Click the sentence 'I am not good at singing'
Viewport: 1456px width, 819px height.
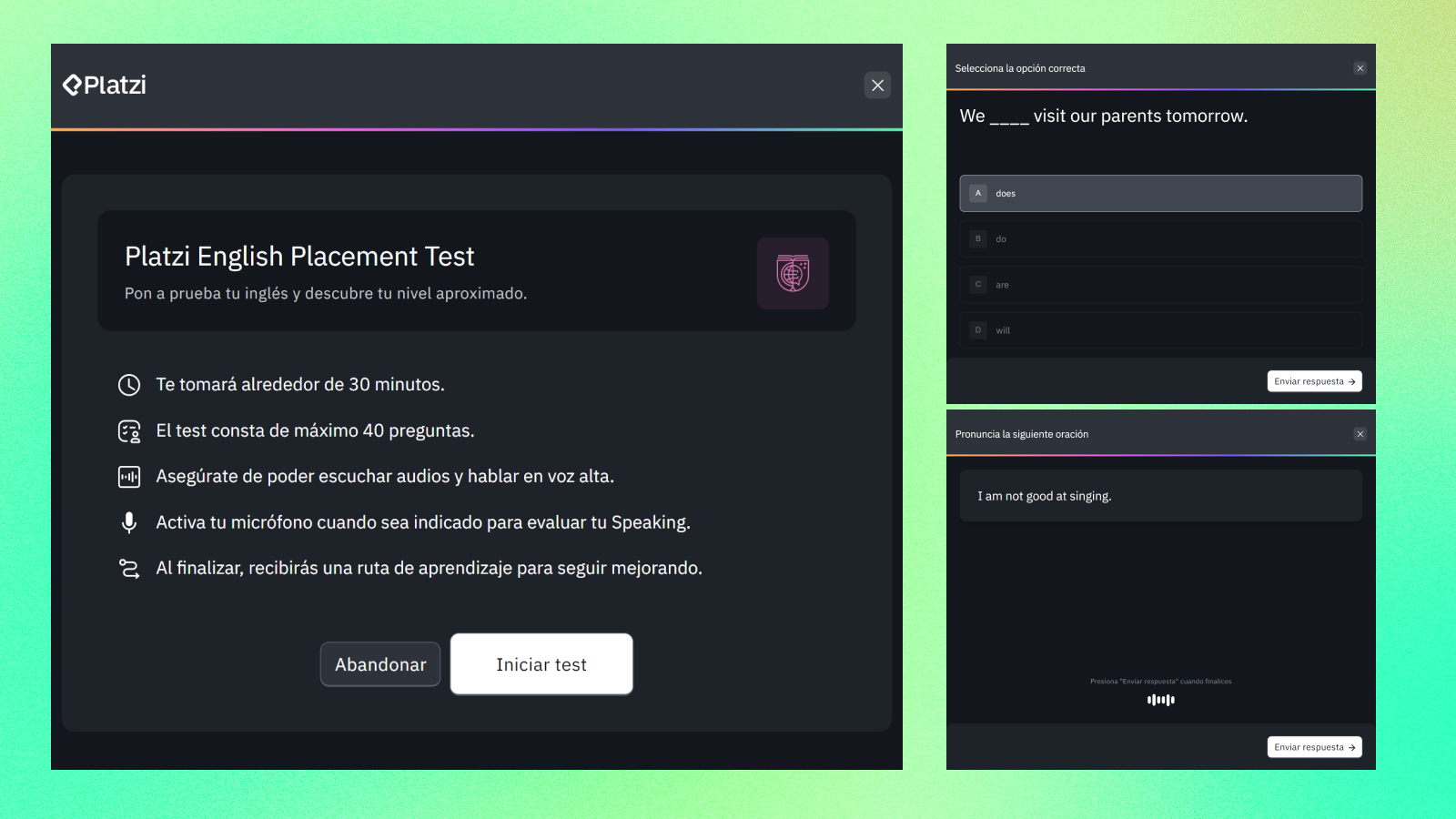pos(1044,495)
